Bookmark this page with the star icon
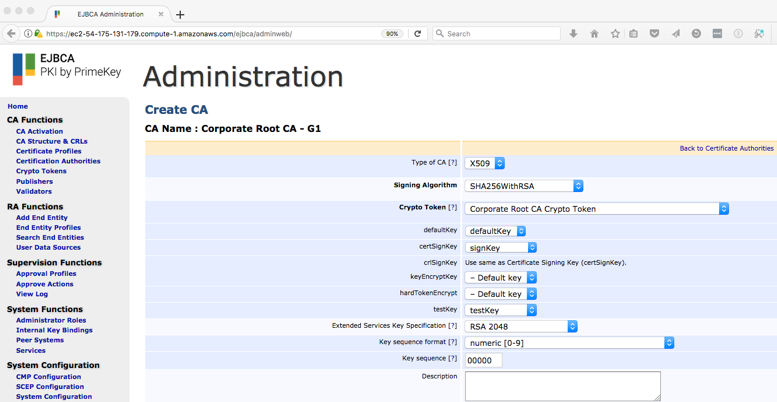 pos(614,33)
